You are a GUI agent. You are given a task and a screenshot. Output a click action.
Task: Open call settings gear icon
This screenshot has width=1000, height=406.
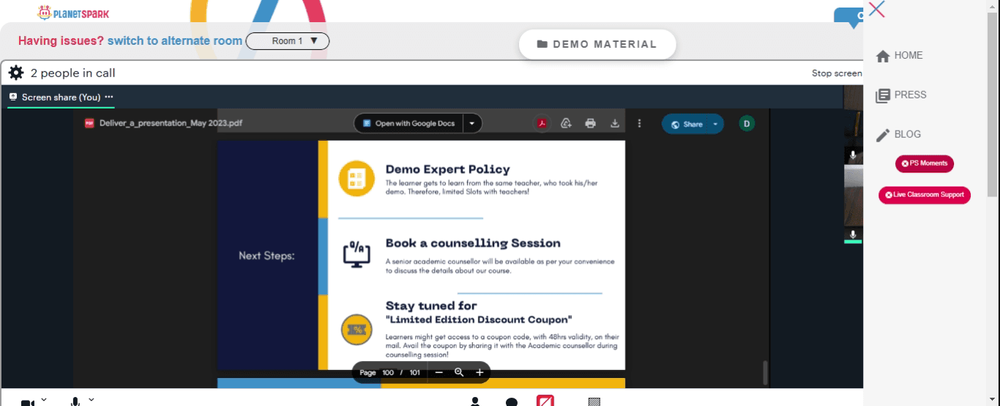point(16,73)
